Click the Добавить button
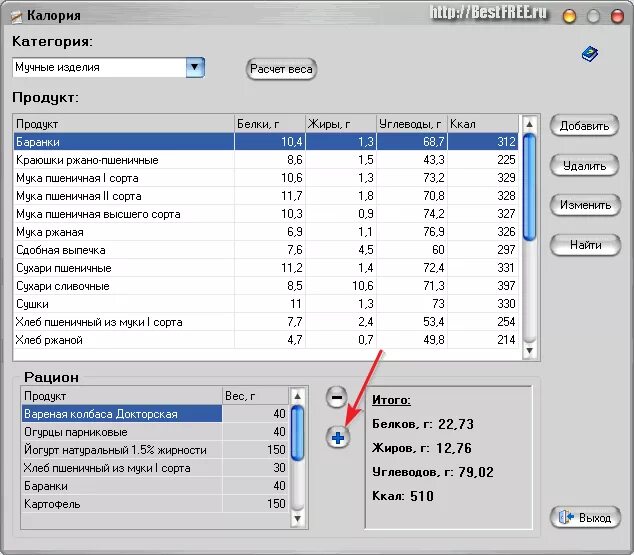Screen dimensions: 634x555 click(x=584, y=126)
